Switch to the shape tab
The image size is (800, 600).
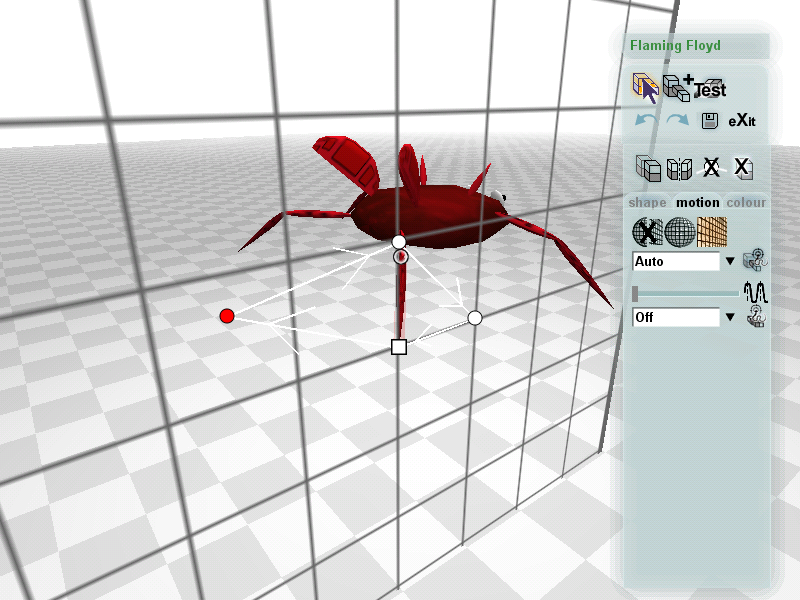(x=647, y=203)
